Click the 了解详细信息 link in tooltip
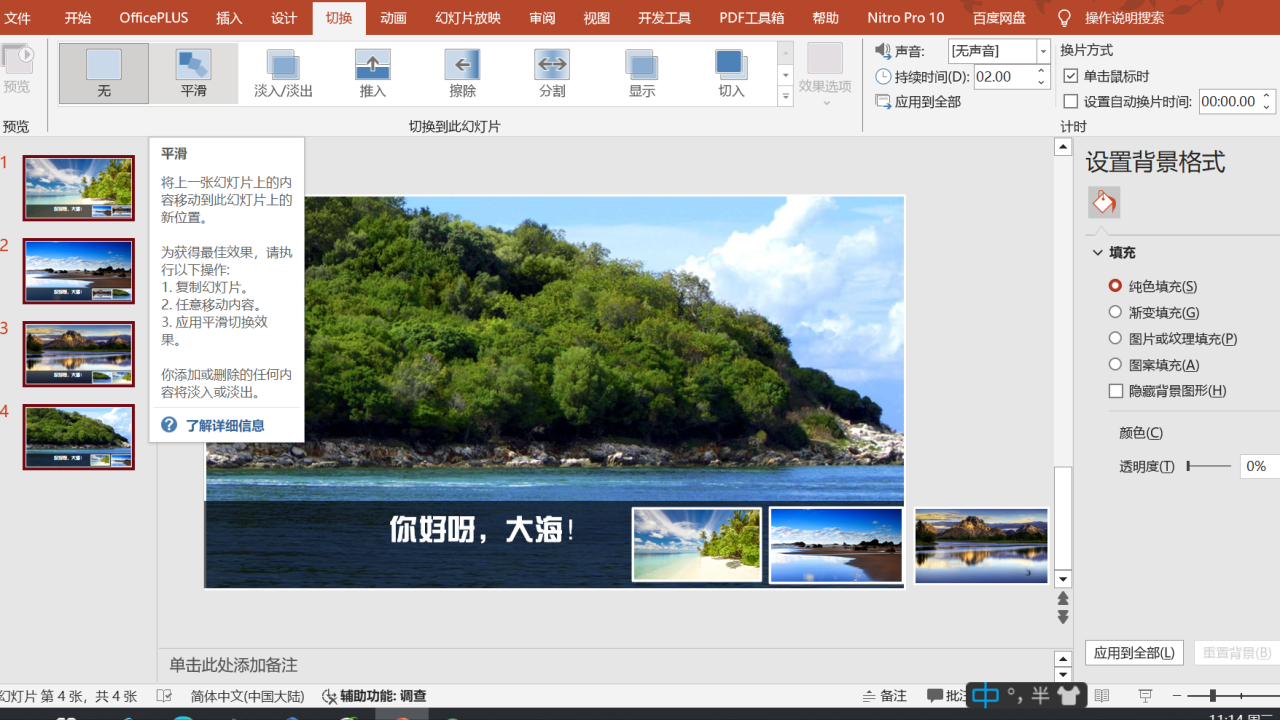This screenshot has height=720, width=1280. [223, 425]
